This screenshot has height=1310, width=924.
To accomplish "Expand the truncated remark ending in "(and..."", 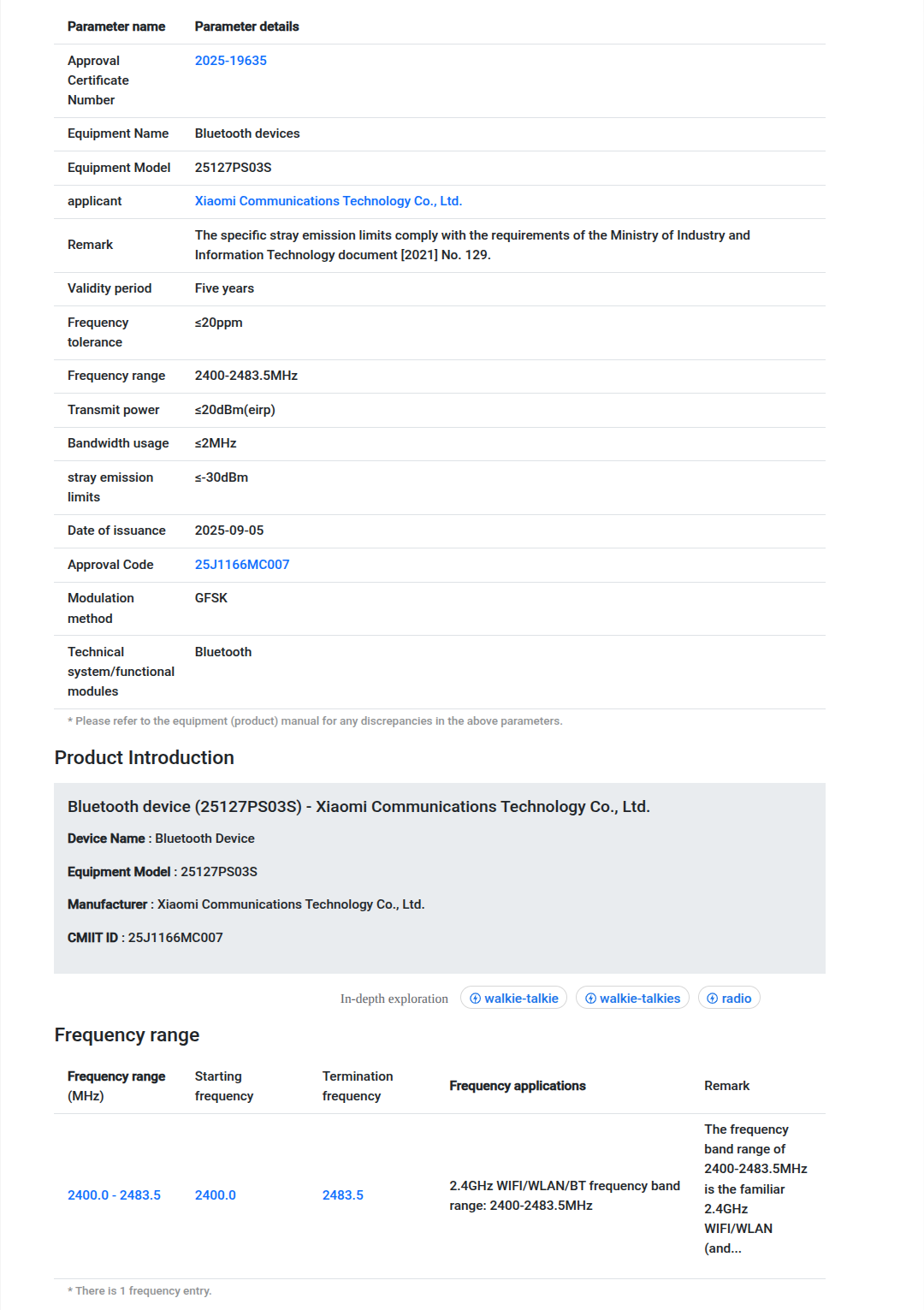I will pyautogui.click(x=723, y=1248).
